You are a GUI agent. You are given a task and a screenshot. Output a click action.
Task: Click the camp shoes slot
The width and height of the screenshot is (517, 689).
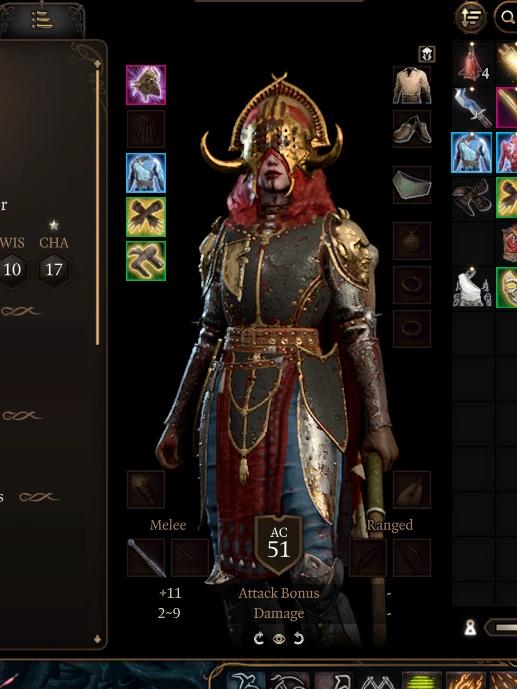tap(412, 129)
